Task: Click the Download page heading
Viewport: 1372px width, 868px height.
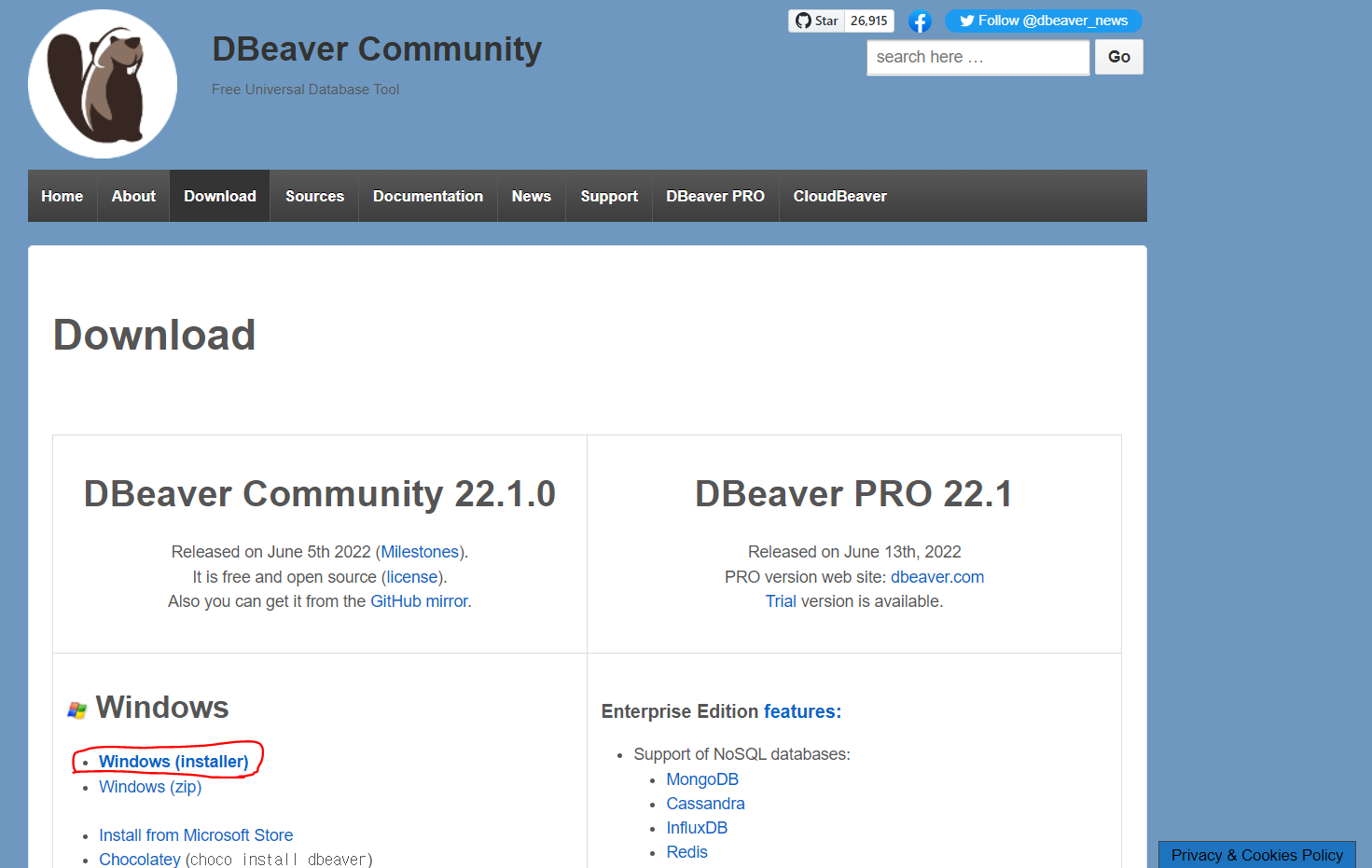Action: (x=155, y=336)
